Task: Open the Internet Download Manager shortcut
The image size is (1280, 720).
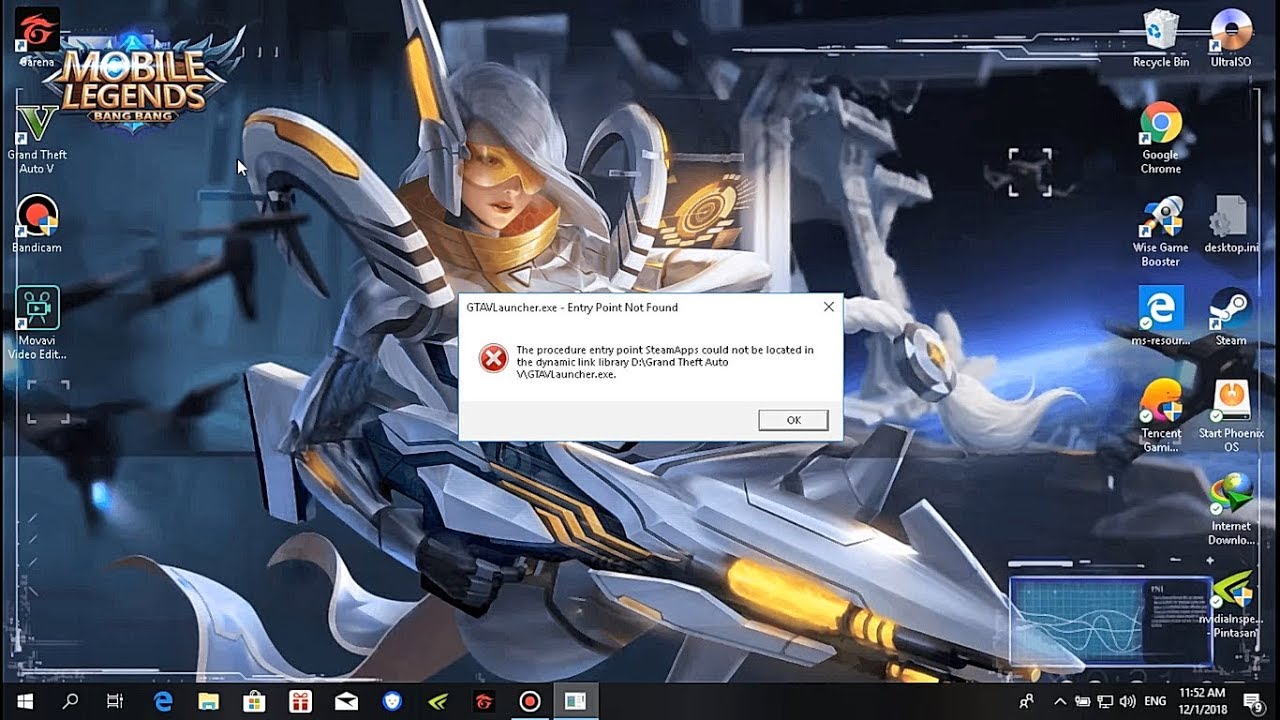Action: 1231,509
